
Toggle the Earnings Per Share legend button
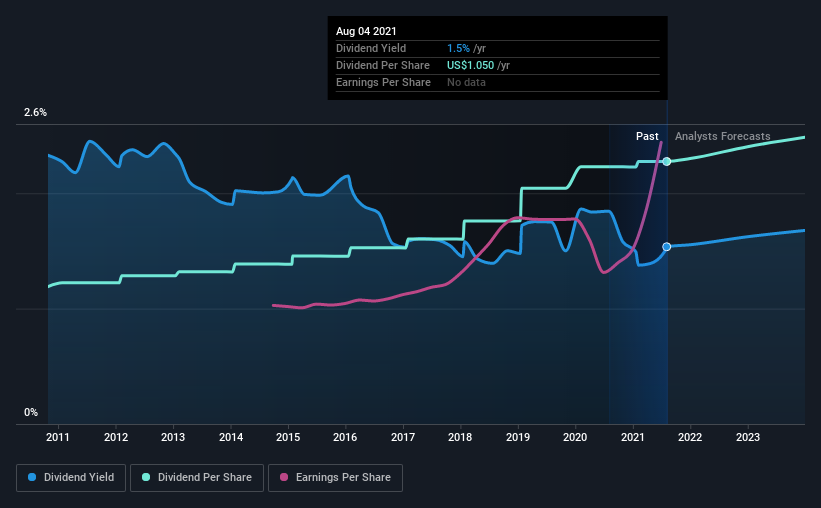click(x=335, y=478)
